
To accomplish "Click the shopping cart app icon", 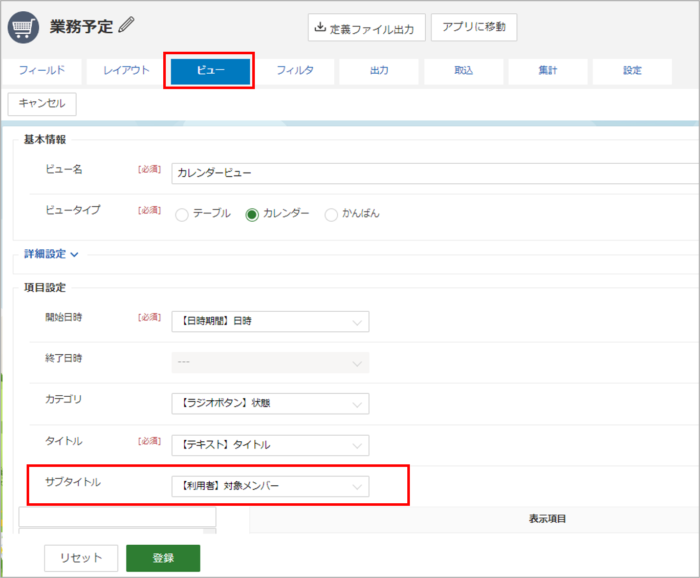I will (23, 27).
